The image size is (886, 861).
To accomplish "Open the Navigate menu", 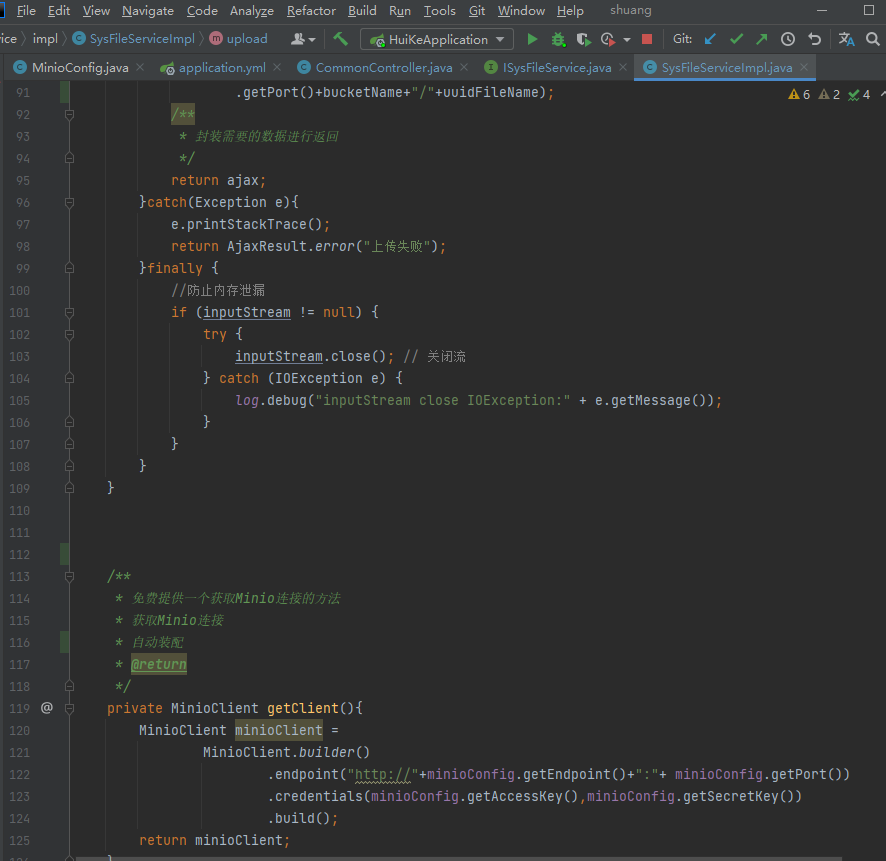I will (x=147, y=11).
